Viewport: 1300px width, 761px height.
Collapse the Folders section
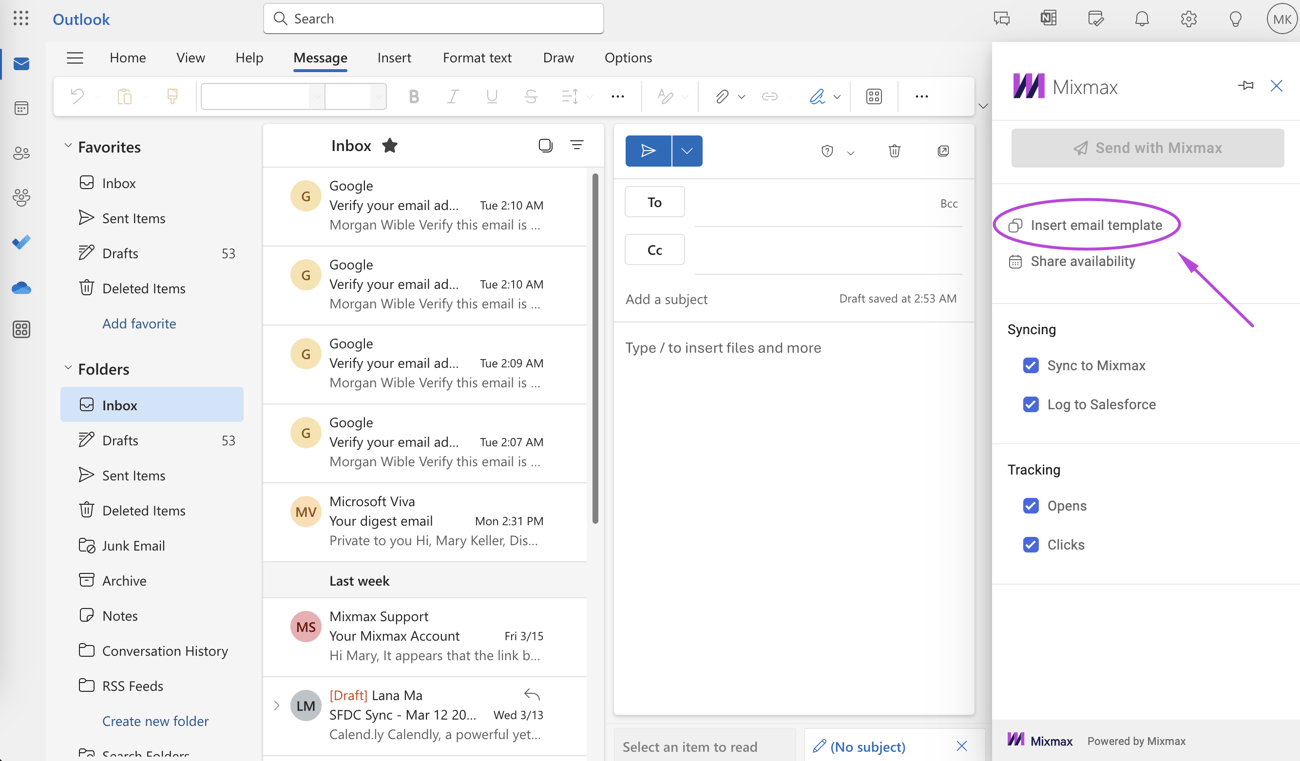[67, 368]
